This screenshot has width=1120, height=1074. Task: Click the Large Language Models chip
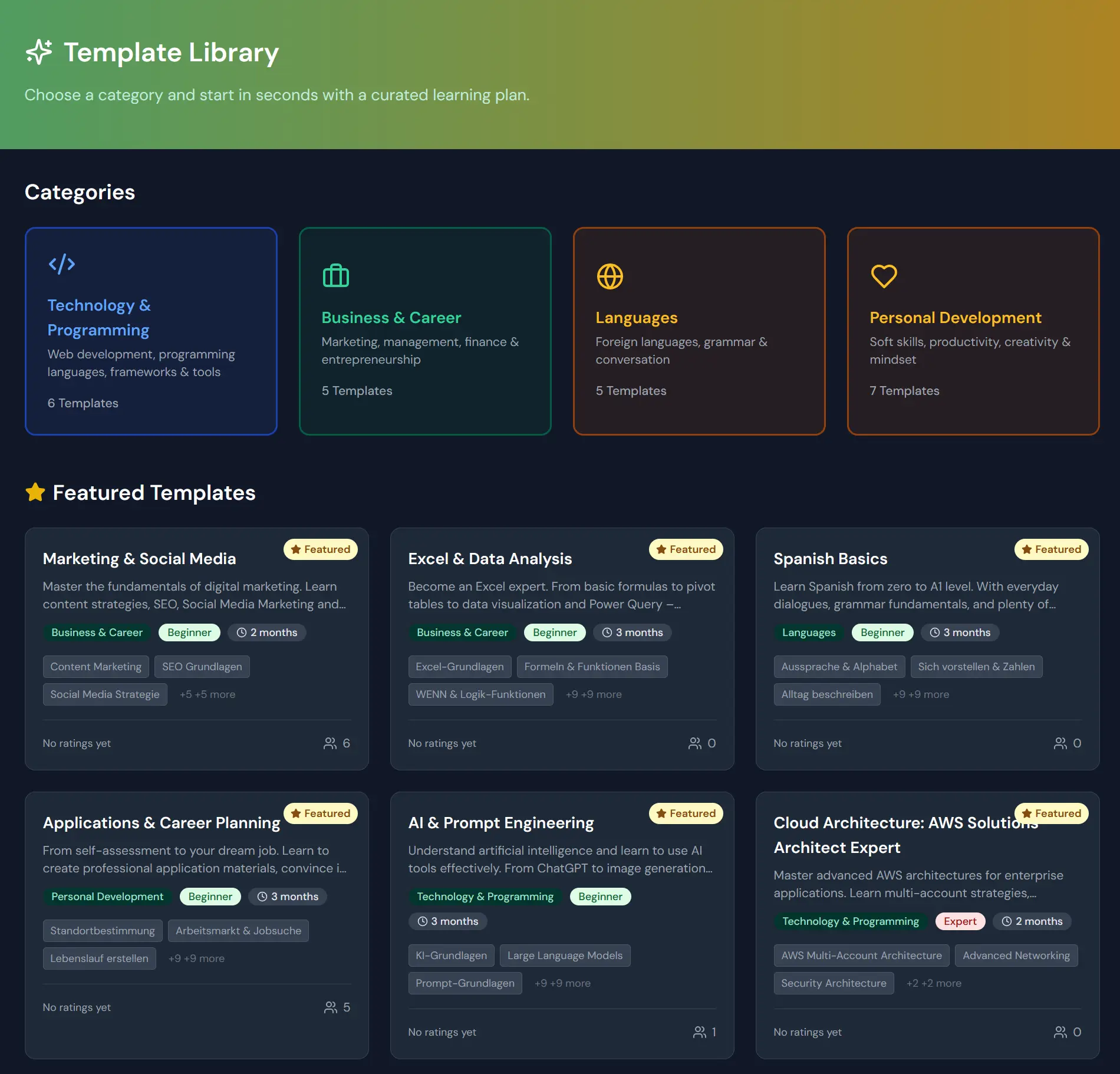565,956
